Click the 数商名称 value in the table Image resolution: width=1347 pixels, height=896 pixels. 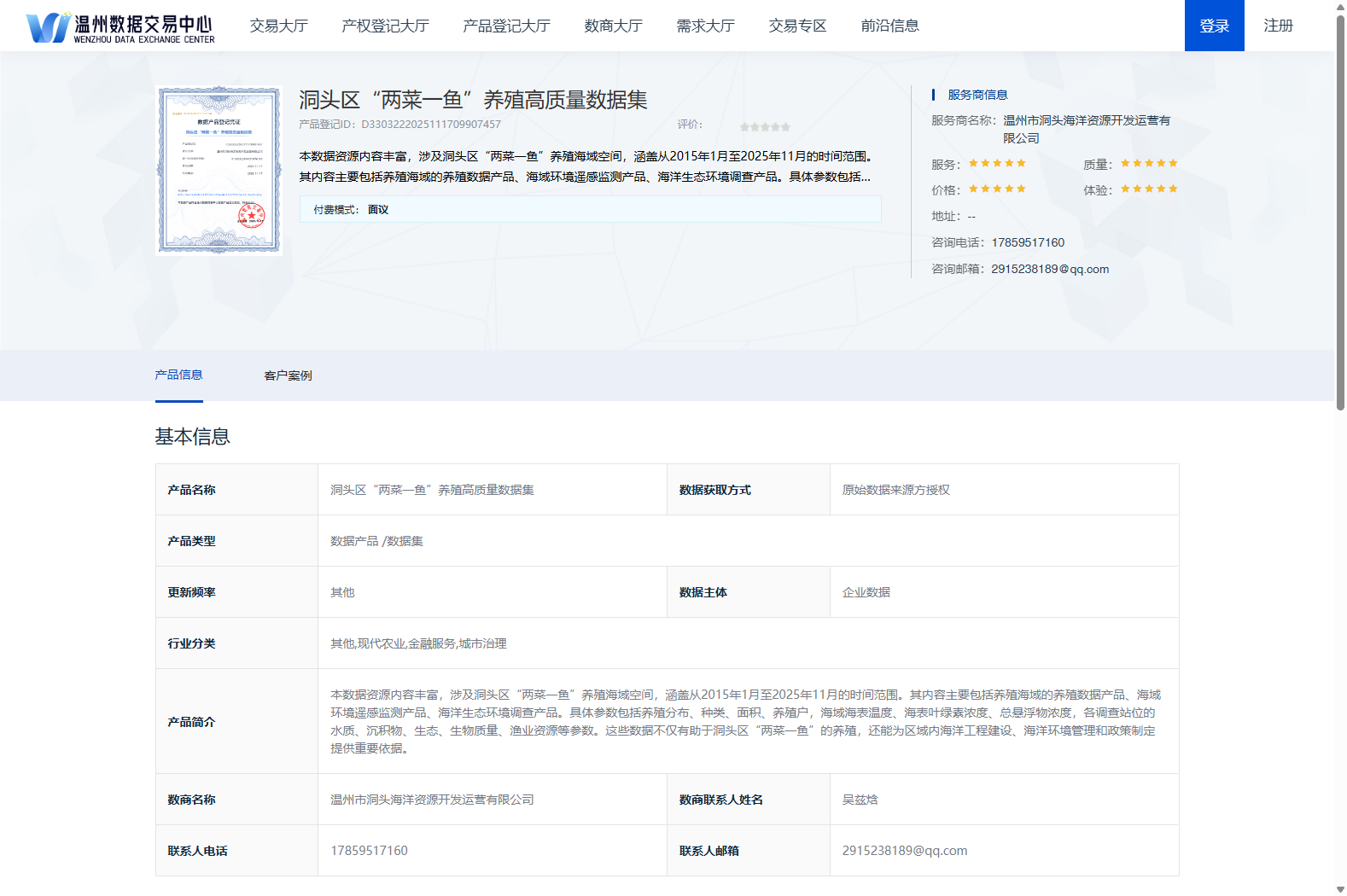point(492,800)
